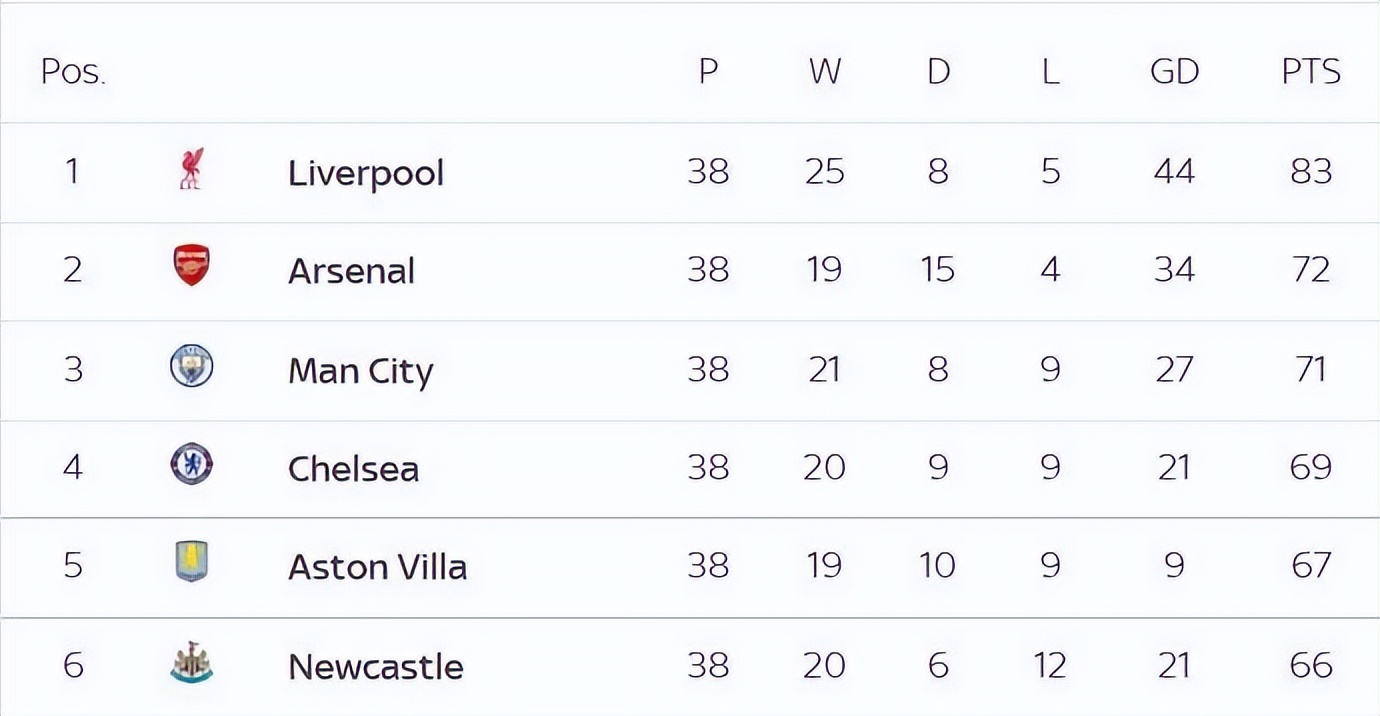Open the Newcastle team link
The width and height of the screenshot is (1380, 716).
tap(376, 667)
